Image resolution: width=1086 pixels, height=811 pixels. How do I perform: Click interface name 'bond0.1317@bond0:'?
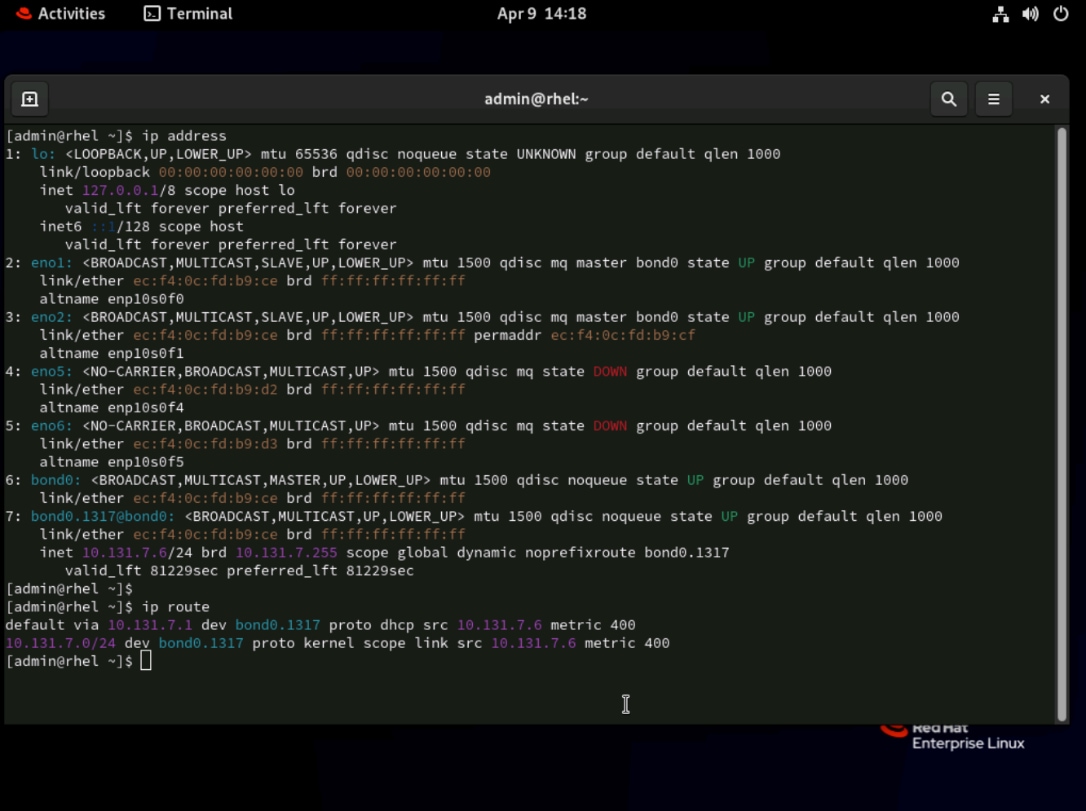point(103,516)
